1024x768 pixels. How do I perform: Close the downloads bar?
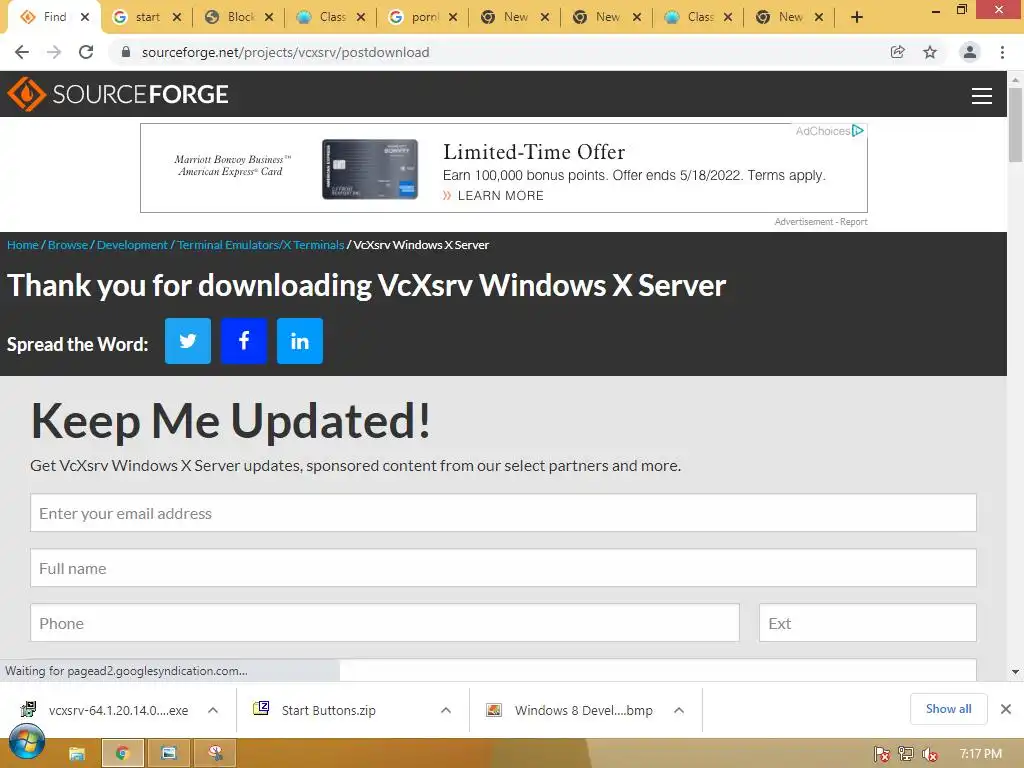(1006, 709)
